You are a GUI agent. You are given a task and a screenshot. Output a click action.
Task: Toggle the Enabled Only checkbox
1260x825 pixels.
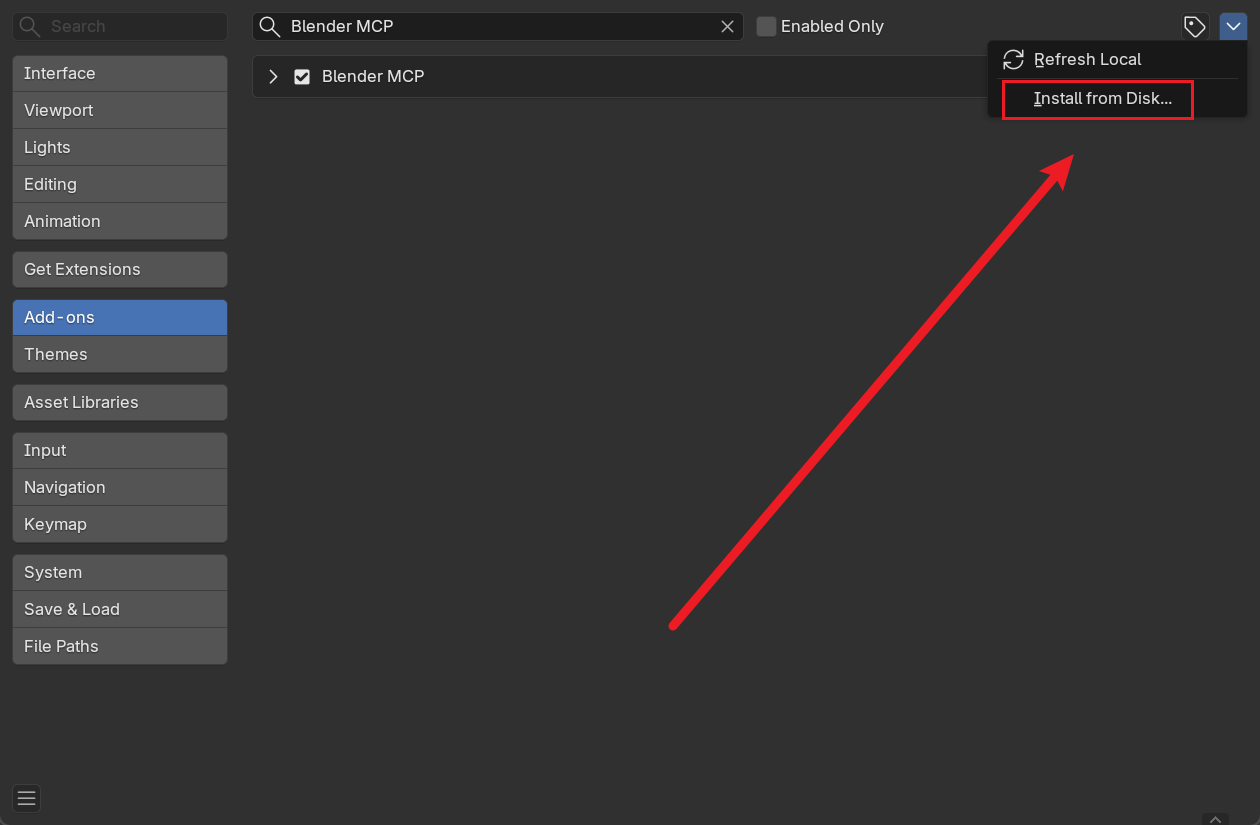tap(766, 26)
